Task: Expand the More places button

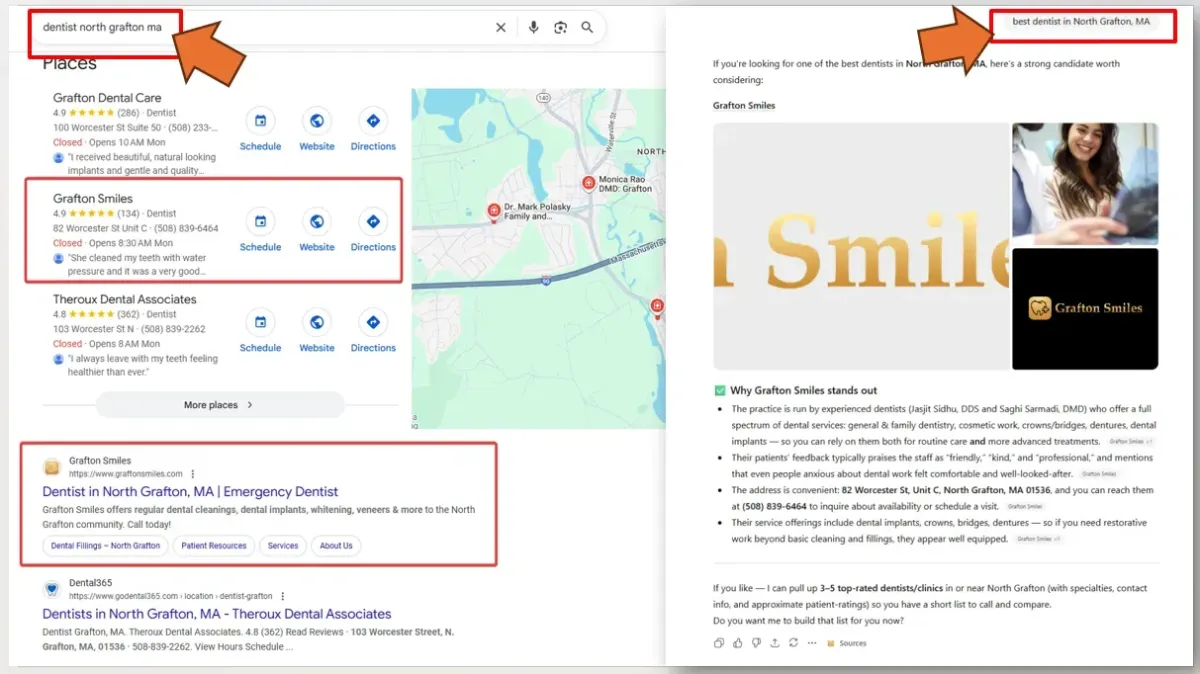Action: pyautogui.click(x=220, y=405)
